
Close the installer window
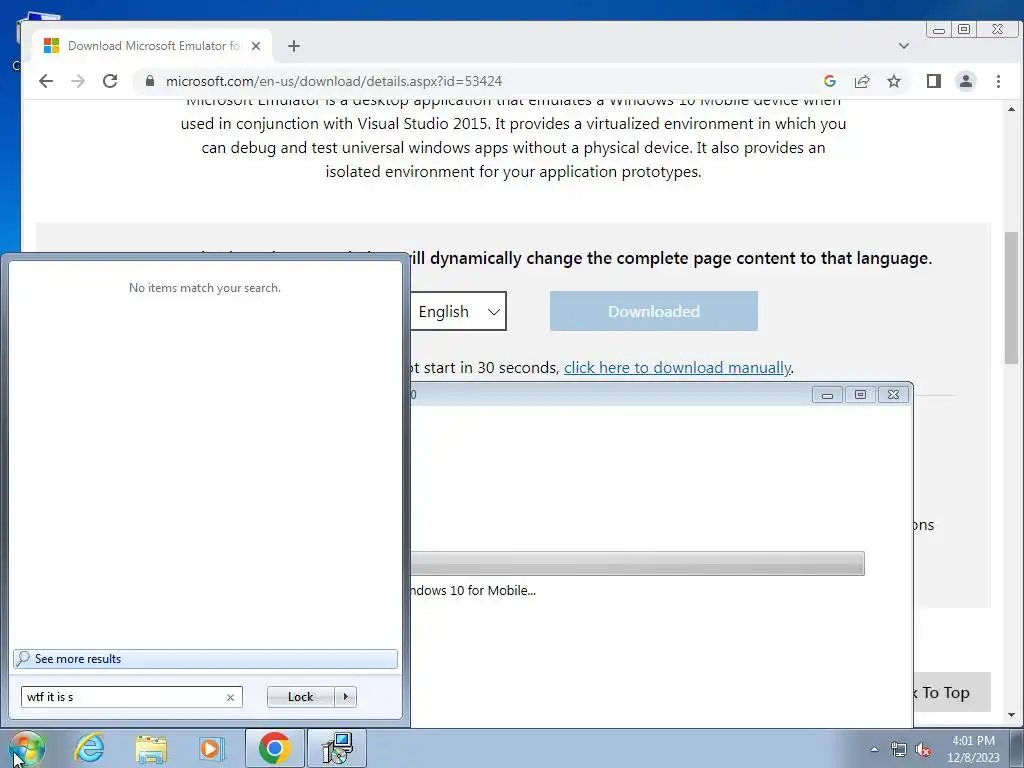coord(893,394)
